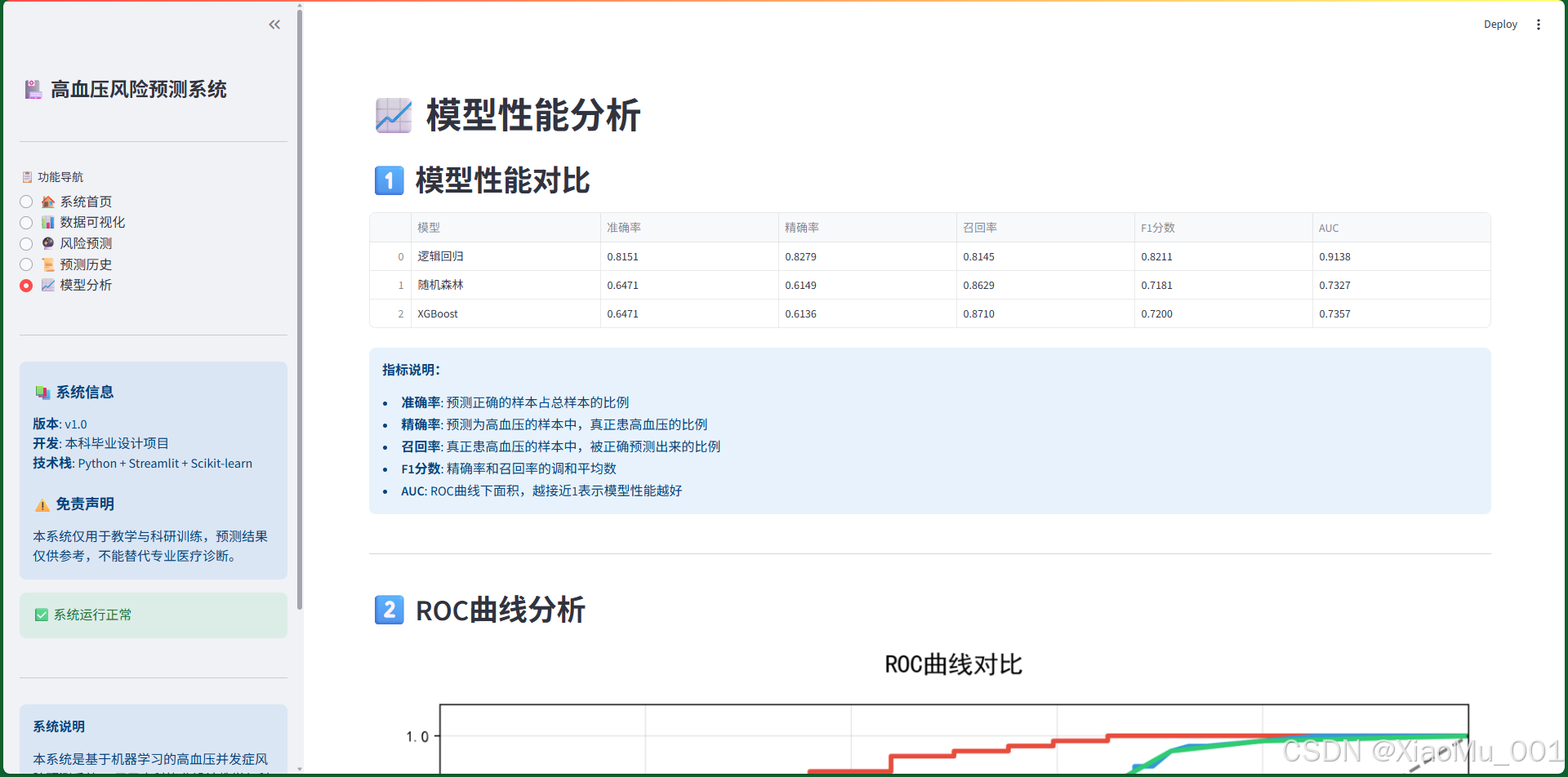
Task: Click the 技术栈 Python + Streamlit line
Action: click(143, 463)
